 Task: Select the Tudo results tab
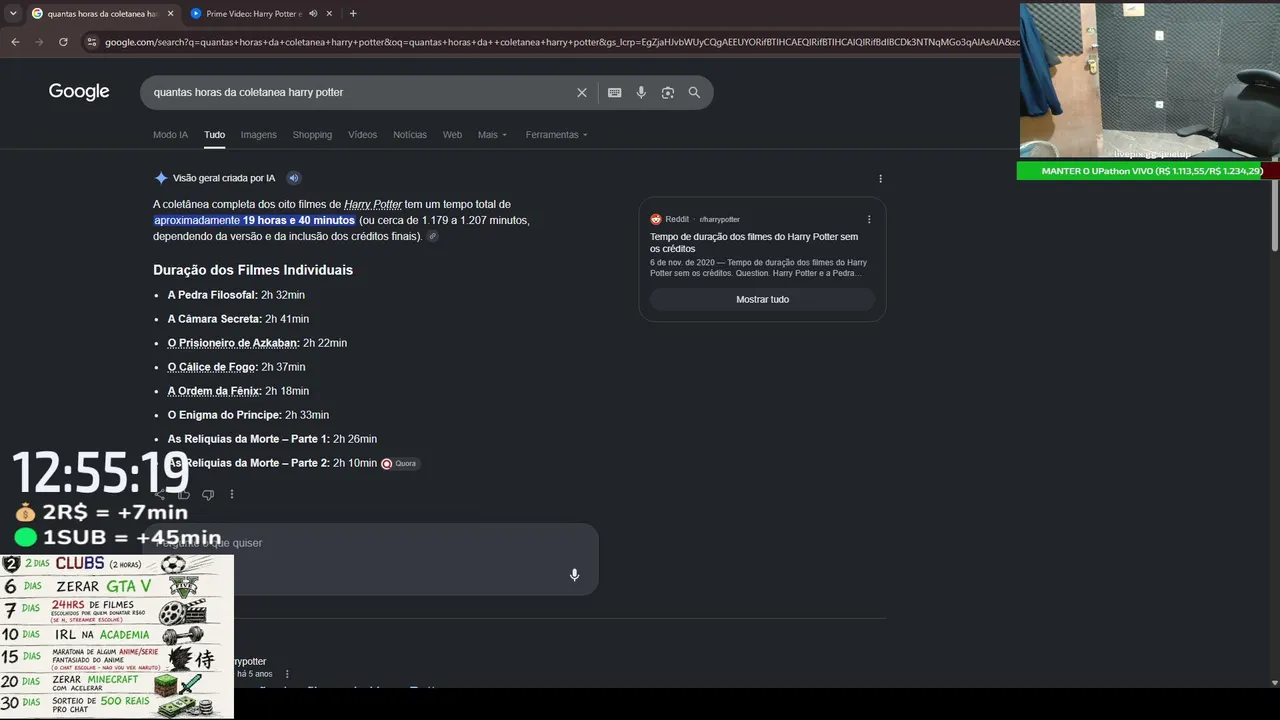coord(214,135)
